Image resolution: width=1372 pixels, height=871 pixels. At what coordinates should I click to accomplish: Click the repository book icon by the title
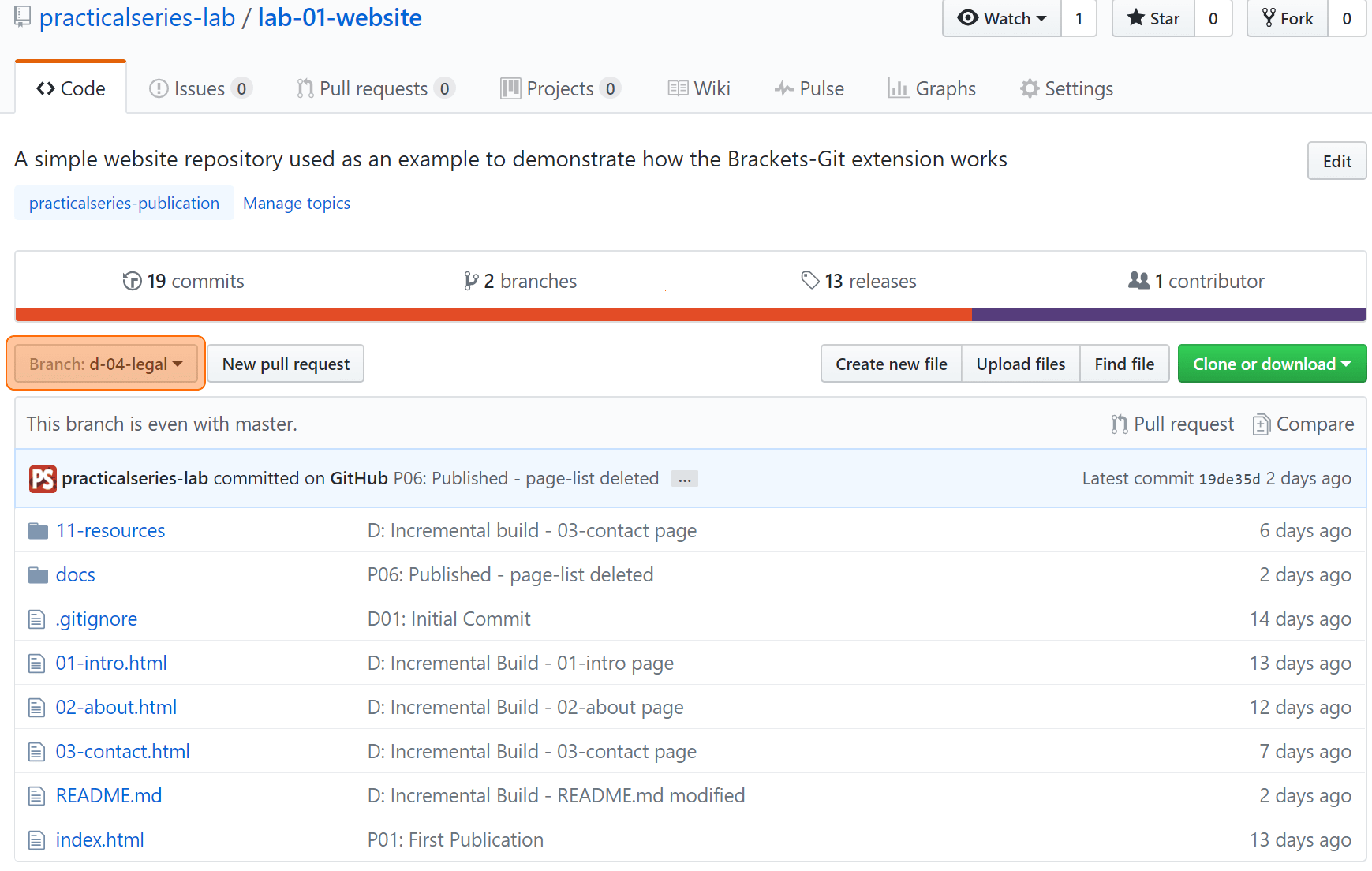pos(23,17)
